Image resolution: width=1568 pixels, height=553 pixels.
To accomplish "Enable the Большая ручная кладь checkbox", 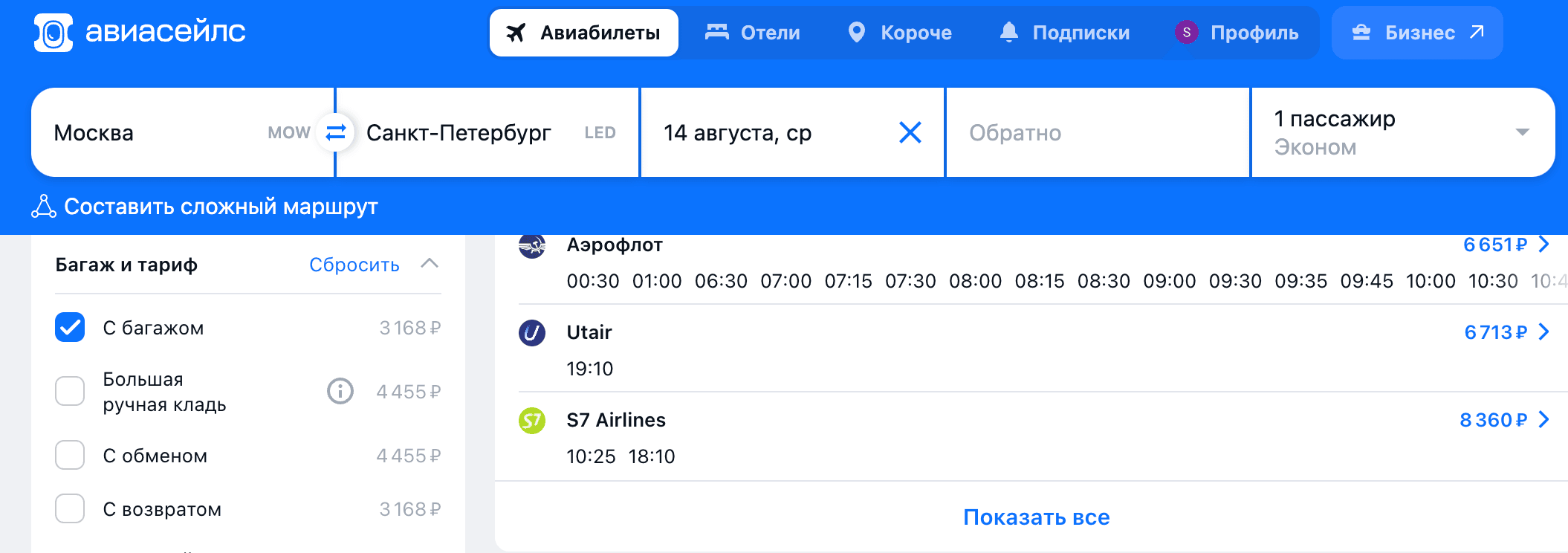I will tap(70, 391).
